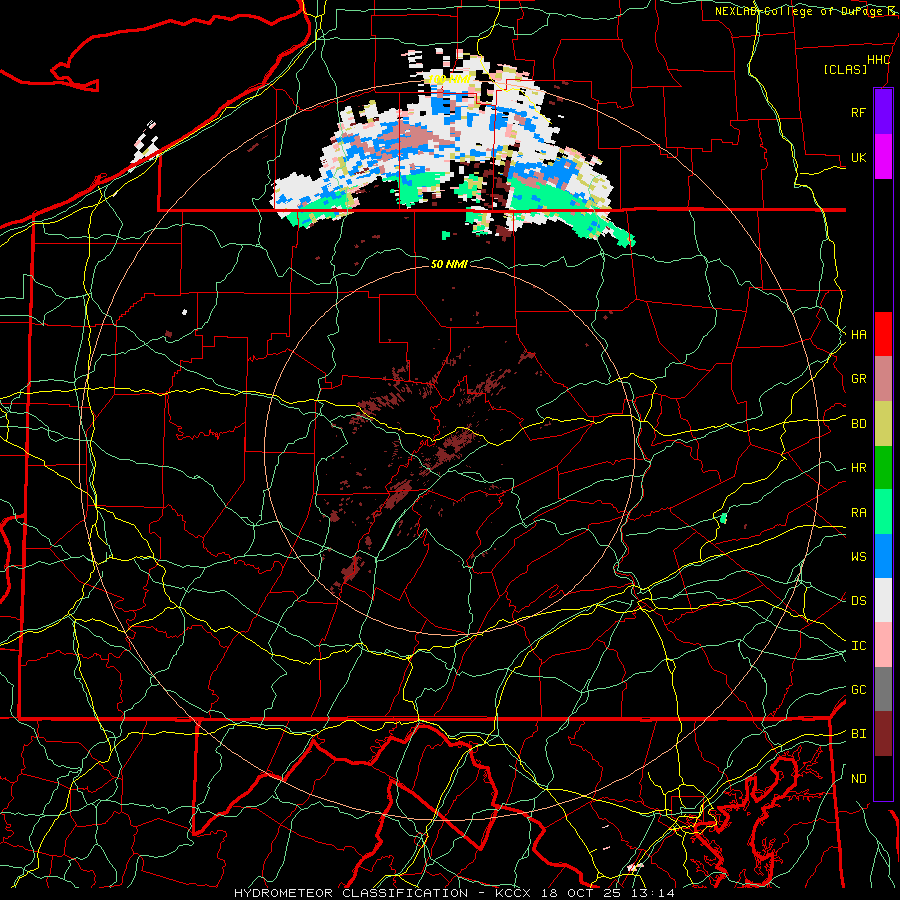Viewport: 900px width, 900px height.
Task: Click the magenta UK color swatch
Action: (883, 157)
